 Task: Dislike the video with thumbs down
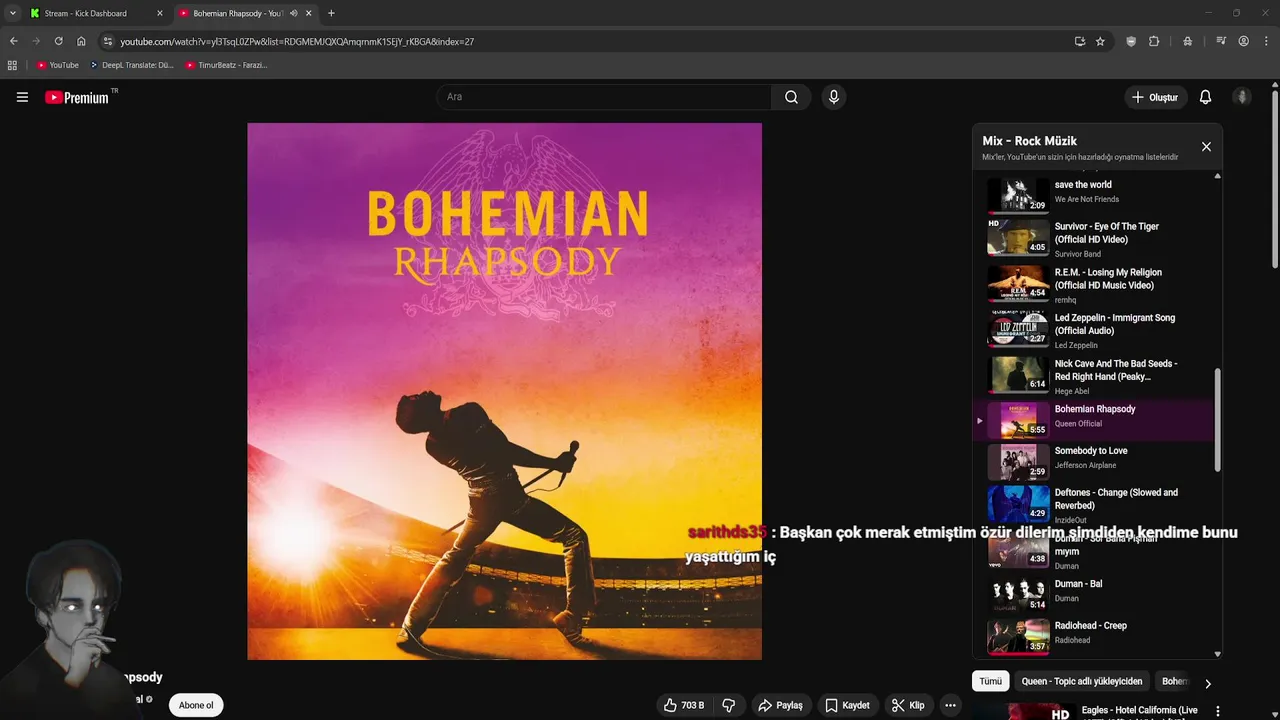[x=728, y=705]
